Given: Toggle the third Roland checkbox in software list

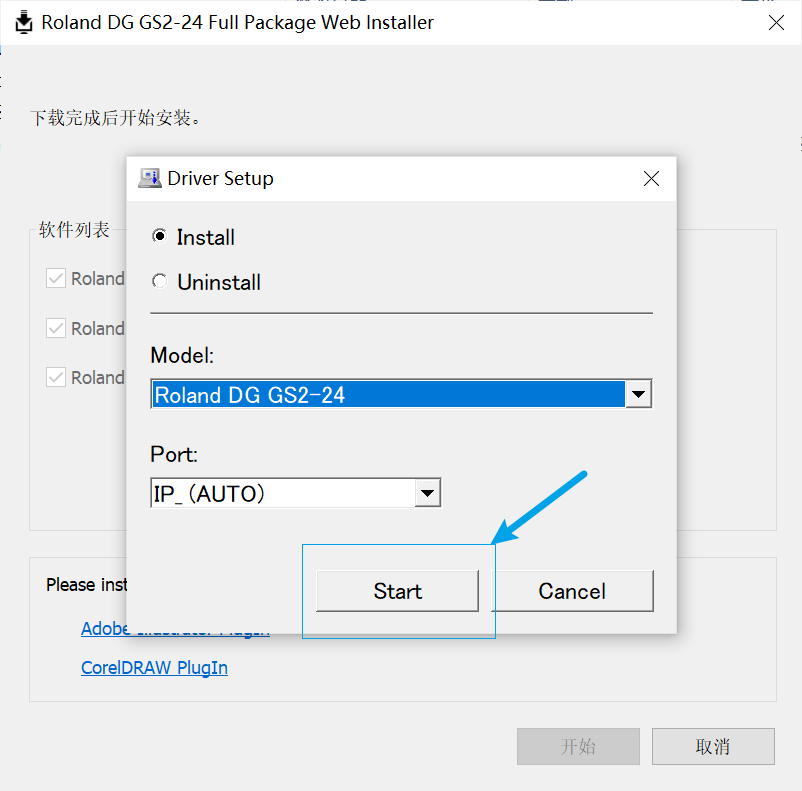Looking at the screenshot, I should (56, 377).
